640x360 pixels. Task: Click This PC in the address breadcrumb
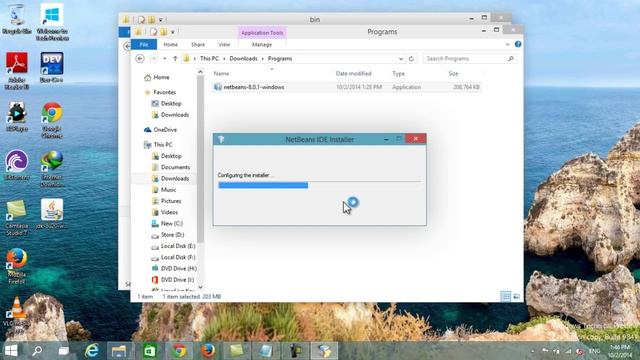(209, 59)
